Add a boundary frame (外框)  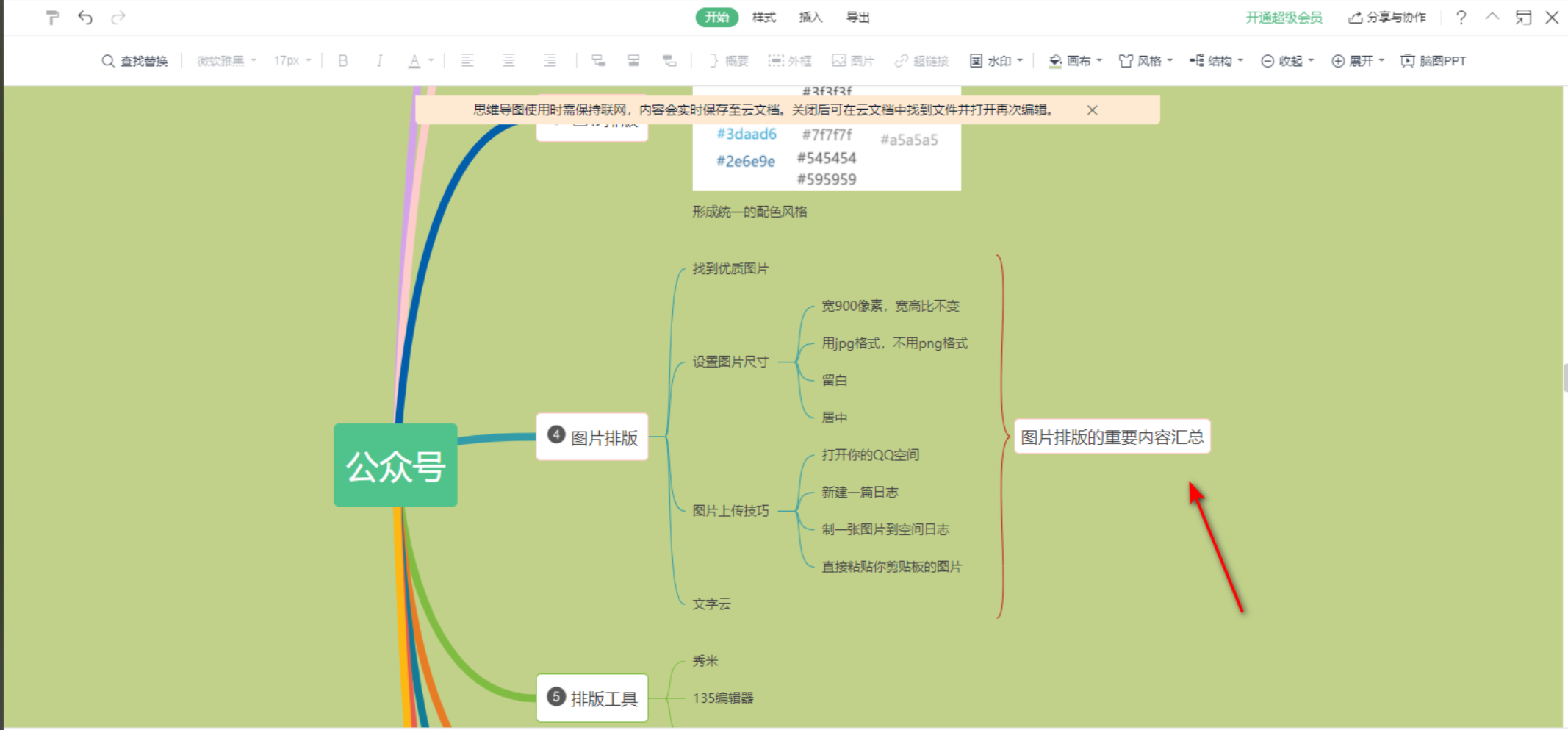[790, 61]
